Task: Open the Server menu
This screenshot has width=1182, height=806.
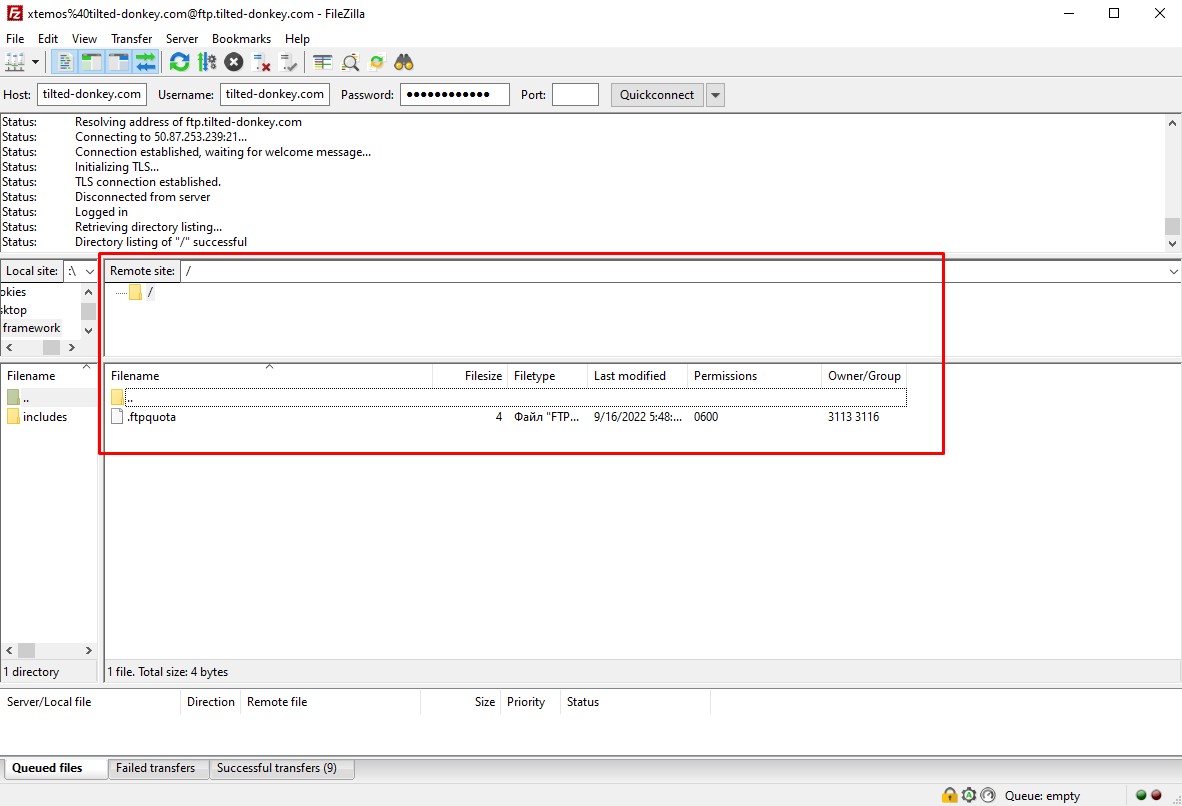Action: tap(182, 38)
